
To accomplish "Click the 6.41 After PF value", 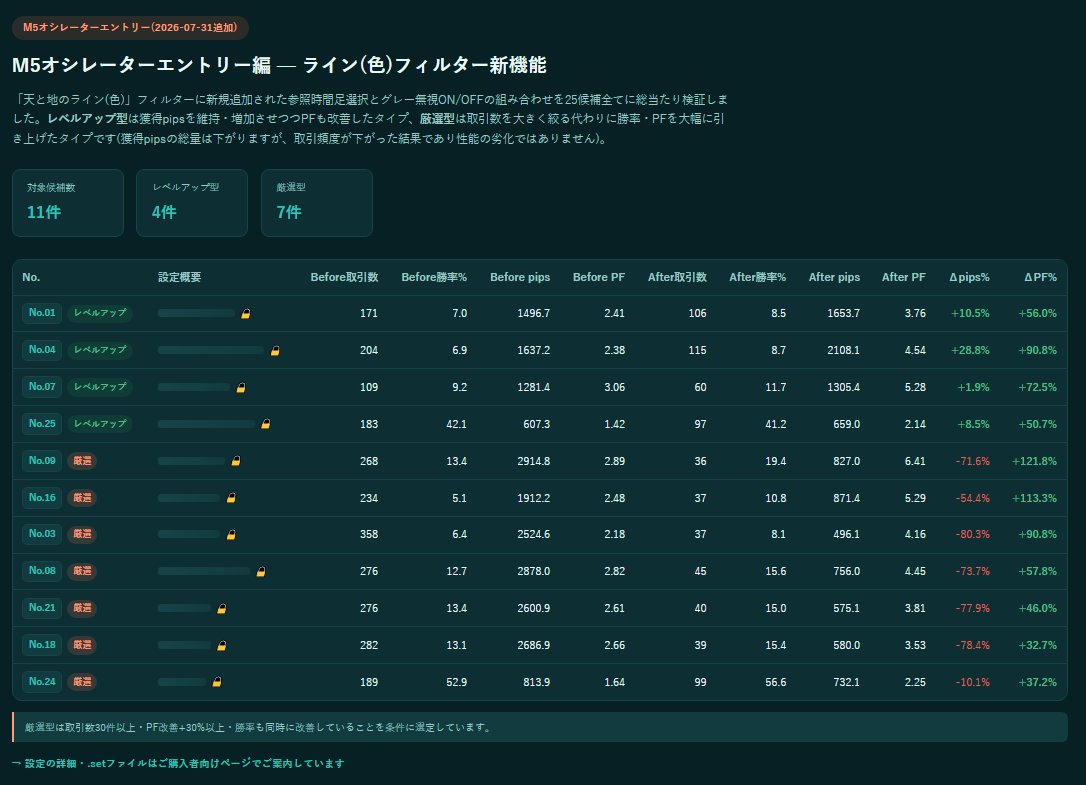I will (x=915, y=461).
